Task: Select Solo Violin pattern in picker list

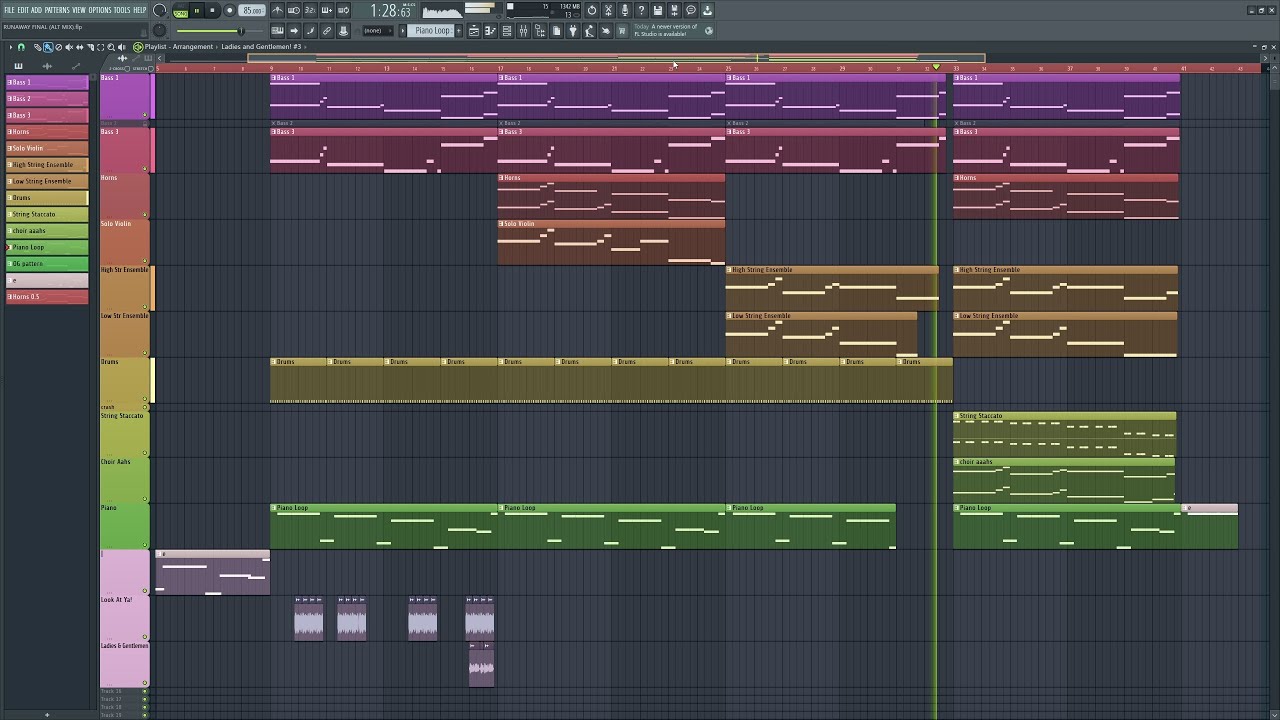Action: click(x=47, y=148)
